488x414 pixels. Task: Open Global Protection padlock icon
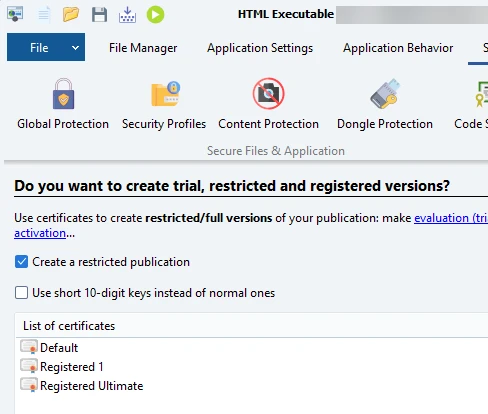[63, 94]
